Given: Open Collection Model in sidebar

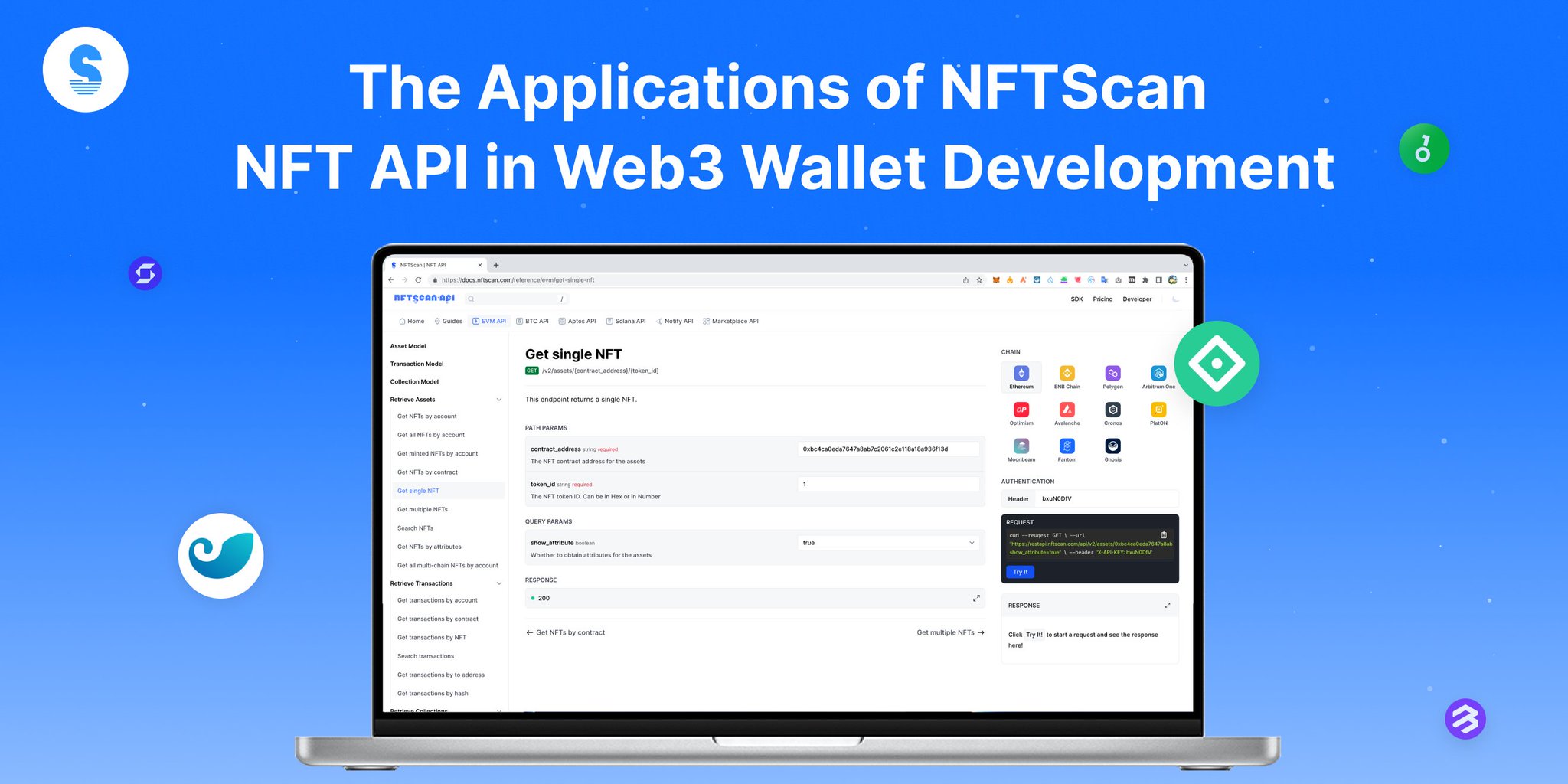Looking at the screenshot, I should pos(414,382).
